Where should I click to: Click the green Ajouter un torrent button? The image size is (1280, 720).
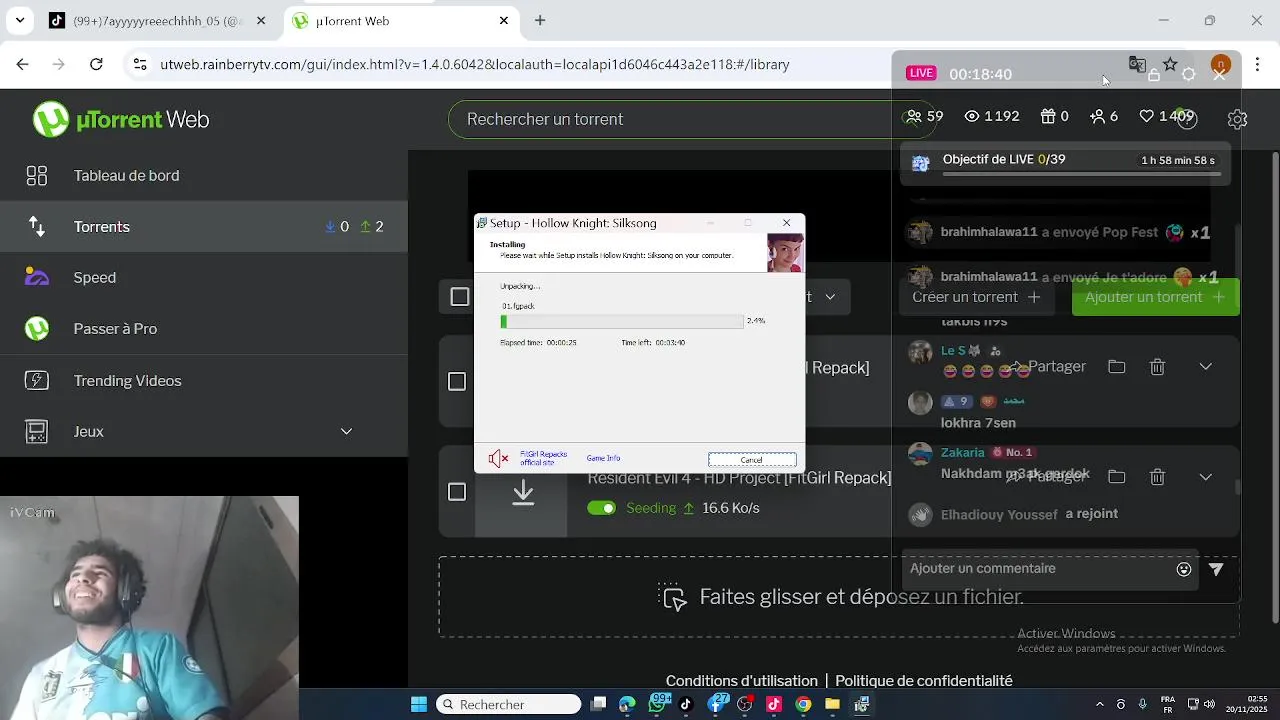[x=1155, y=297]
